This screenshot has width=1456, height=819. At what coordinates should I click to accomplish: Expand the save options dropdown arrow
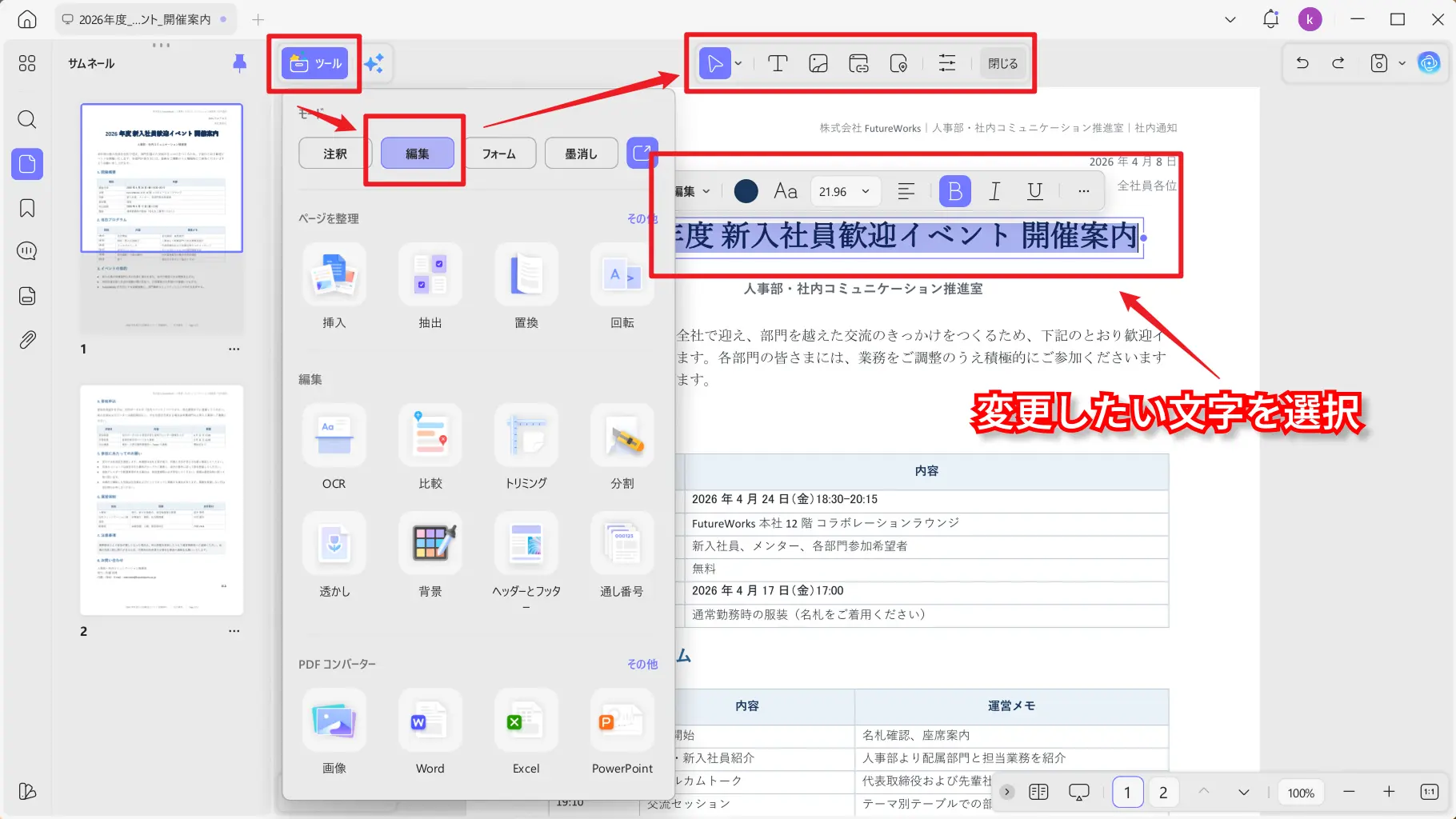[1402, 63]
